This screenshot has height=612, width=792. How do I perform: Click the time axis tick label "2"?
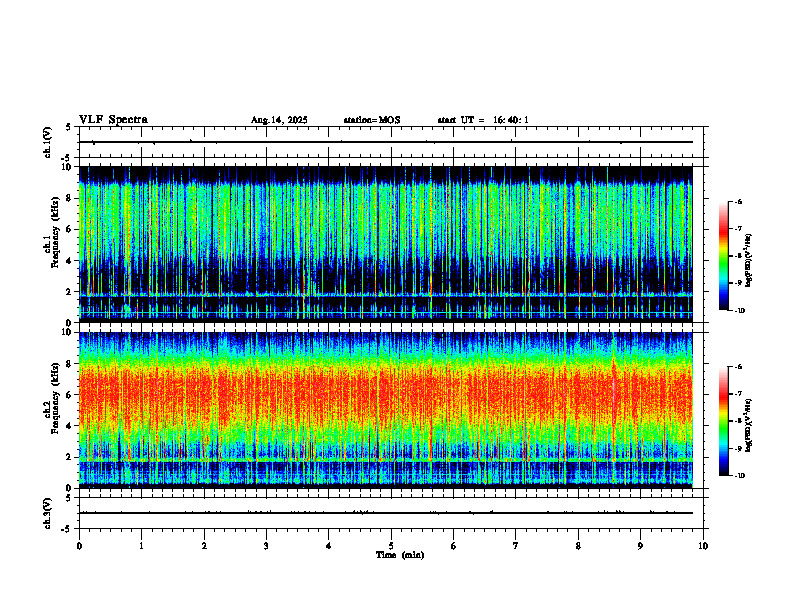(x=204, y=546)
